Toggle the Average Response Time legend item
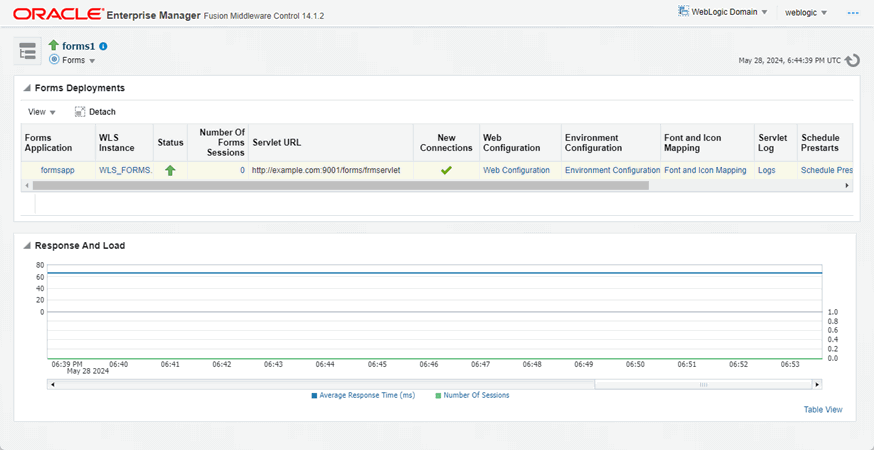874x450 pixels. [x=363, y=395]
